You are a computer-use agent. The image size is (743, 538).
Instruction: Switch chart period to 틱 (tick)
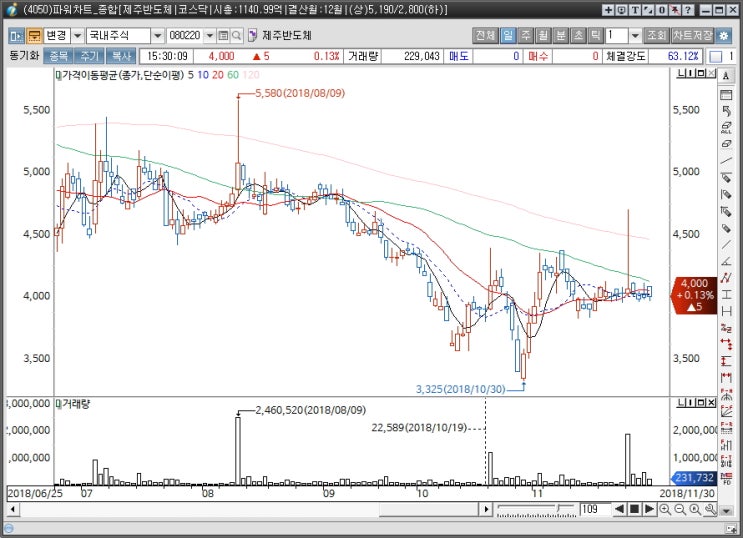(596, 36)
